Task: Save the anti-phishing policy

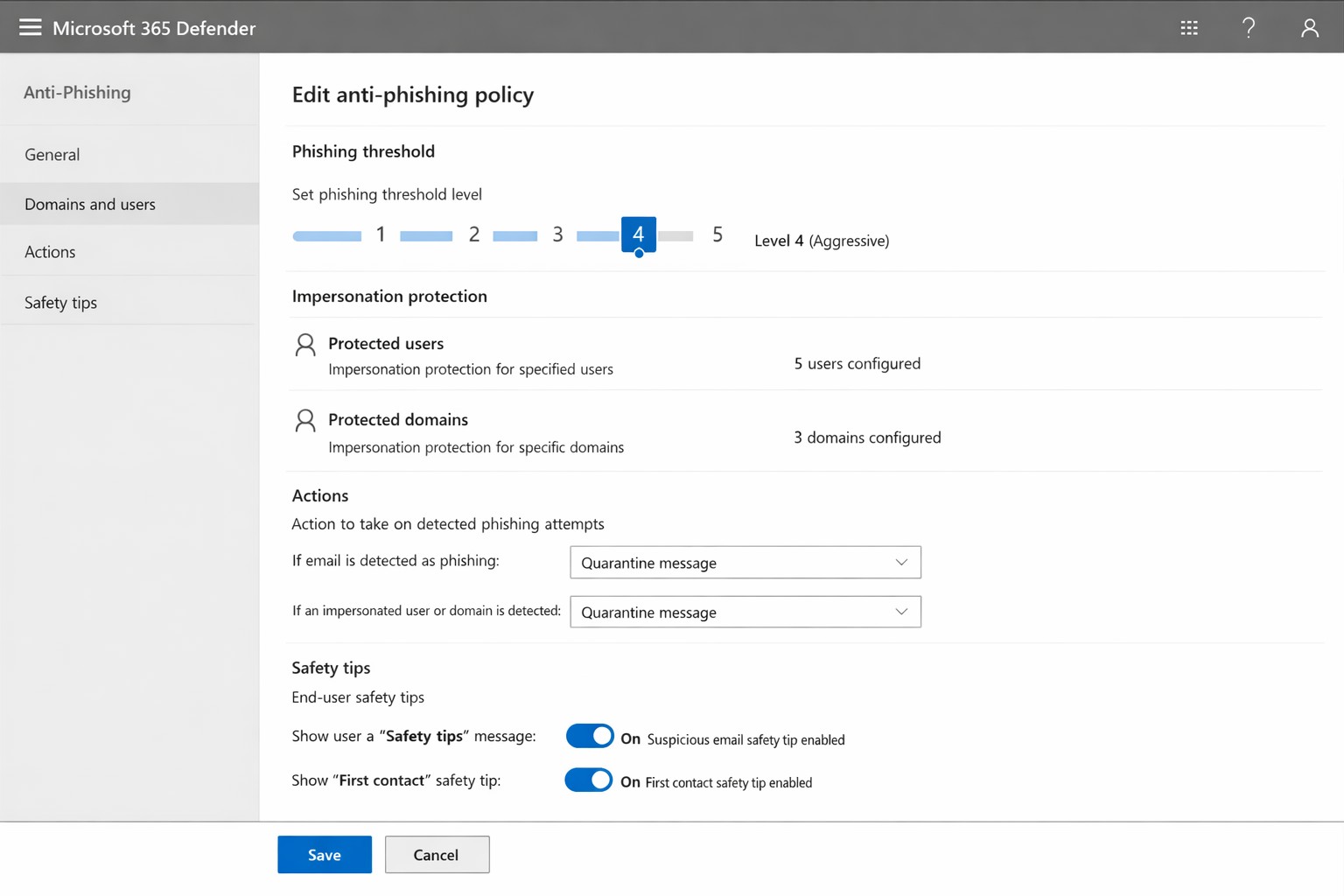Action: point(325,855)
